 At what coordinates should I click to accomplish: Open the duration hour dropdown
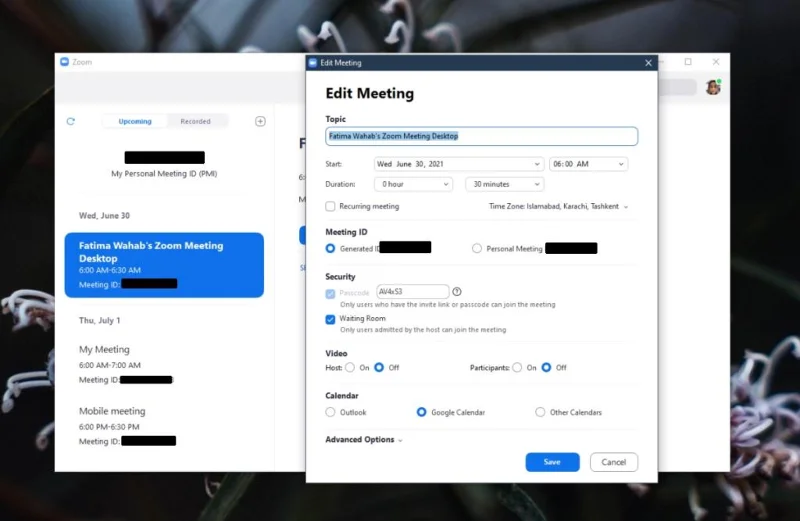coord(413,184)
